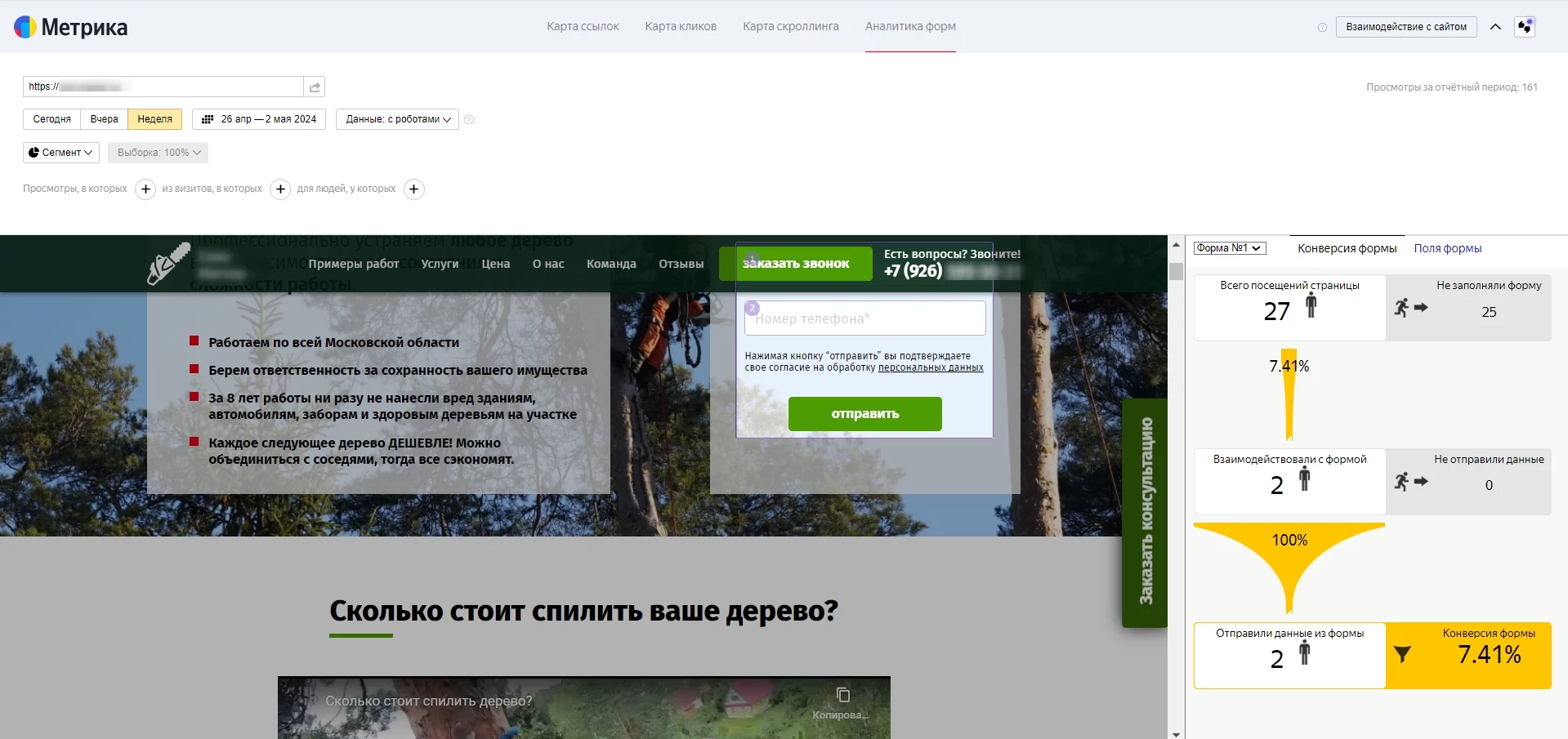Open the персональных данных link
1568x739 pixels.
coord(931,367)
